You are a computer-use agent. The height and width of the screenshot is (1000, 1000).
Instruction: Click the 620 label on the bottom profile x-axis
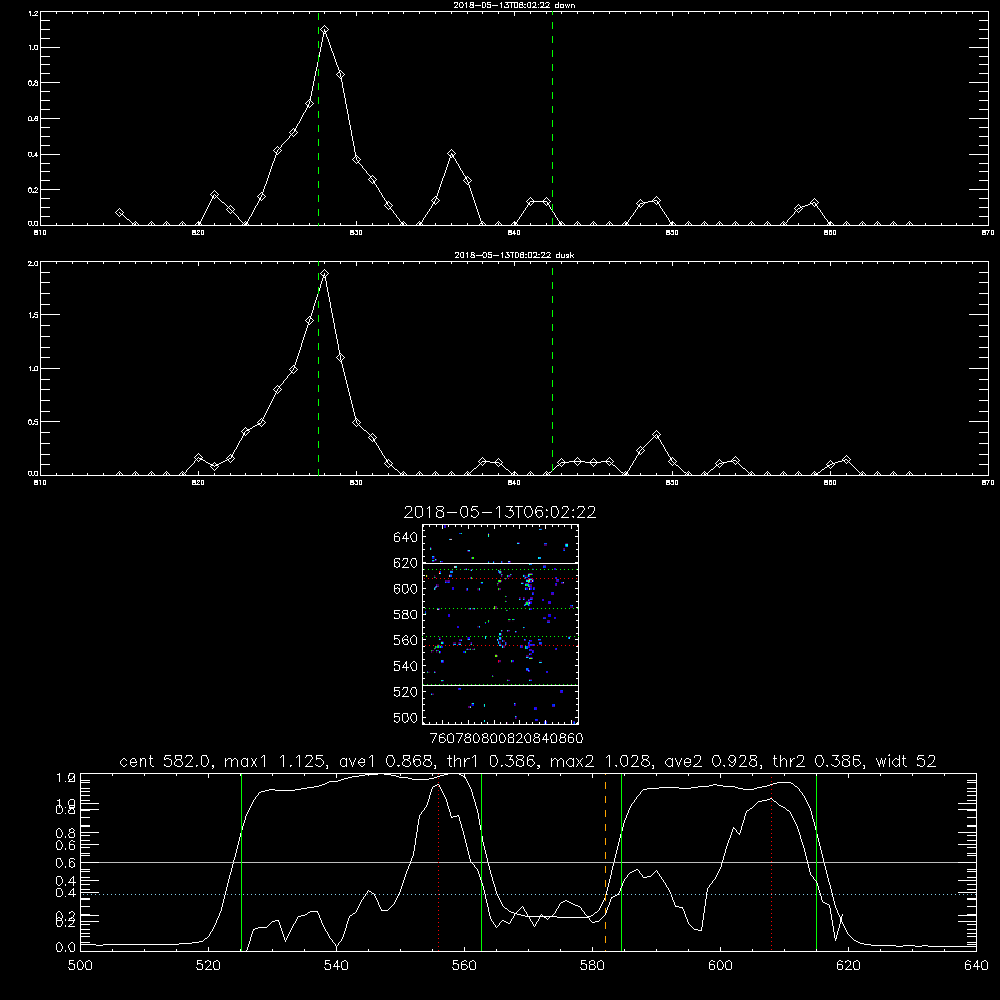click(848, 966)
